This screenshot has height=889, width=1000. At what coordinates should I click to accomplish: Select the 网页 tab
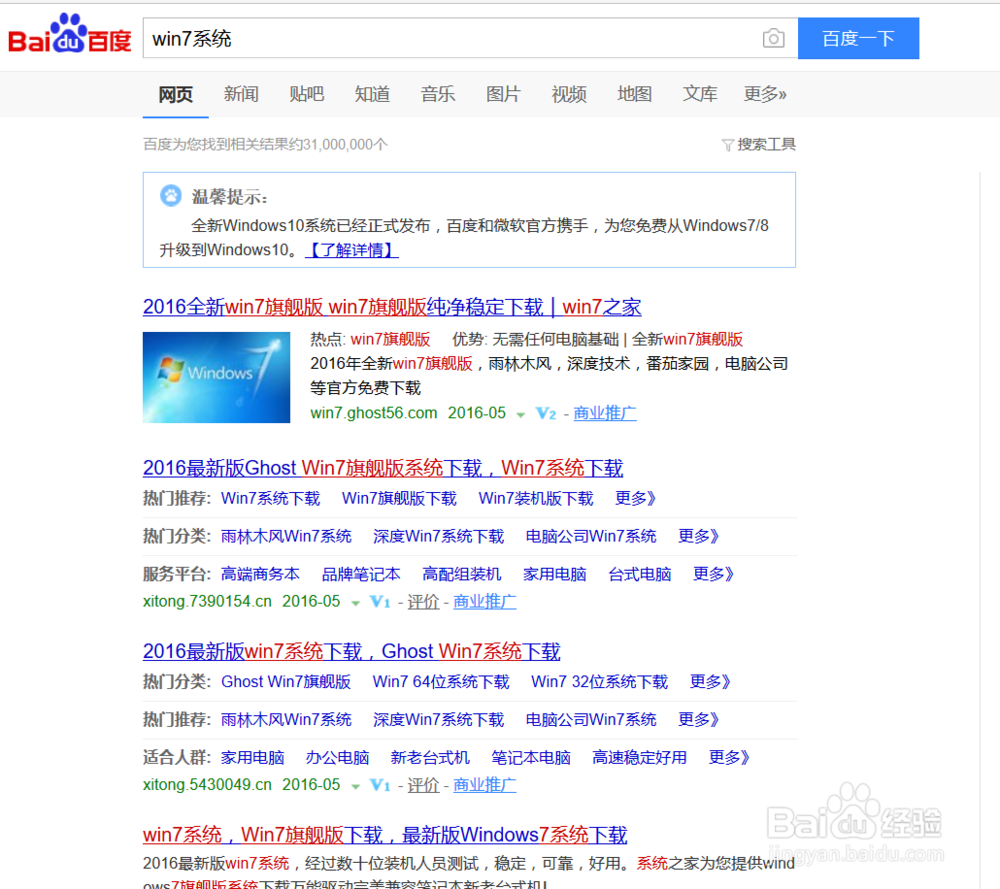tap(175, 94)
